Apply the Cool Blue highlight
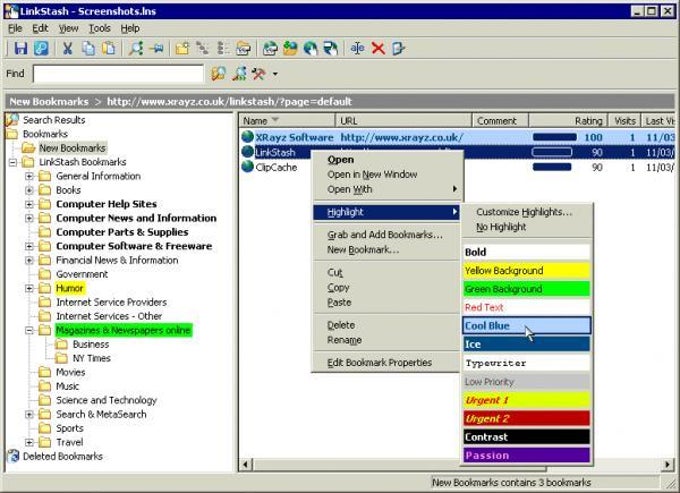680x493 pixels. click(x=526, y=326)
